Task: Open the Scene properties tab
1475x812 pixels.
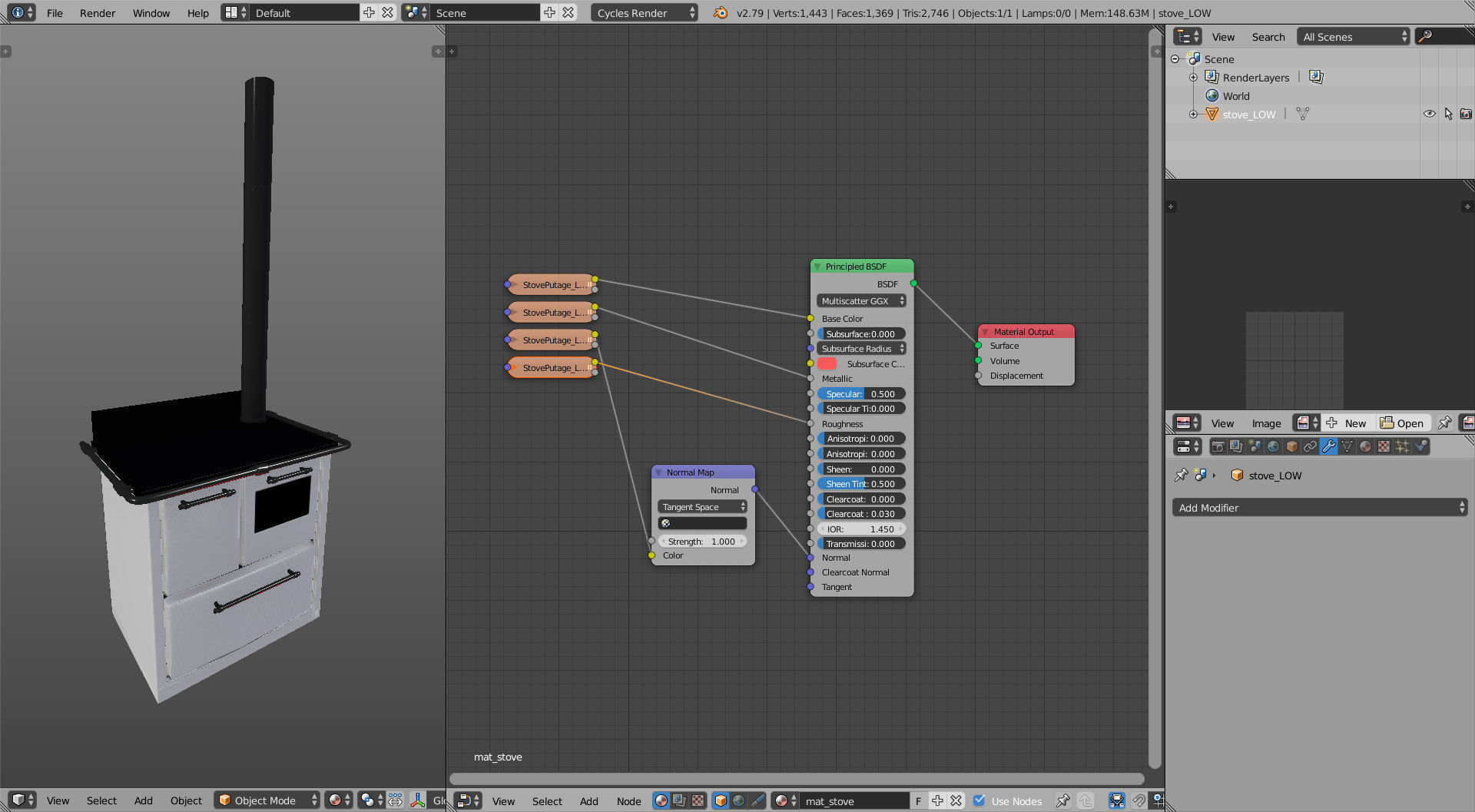Action: 1255,446
